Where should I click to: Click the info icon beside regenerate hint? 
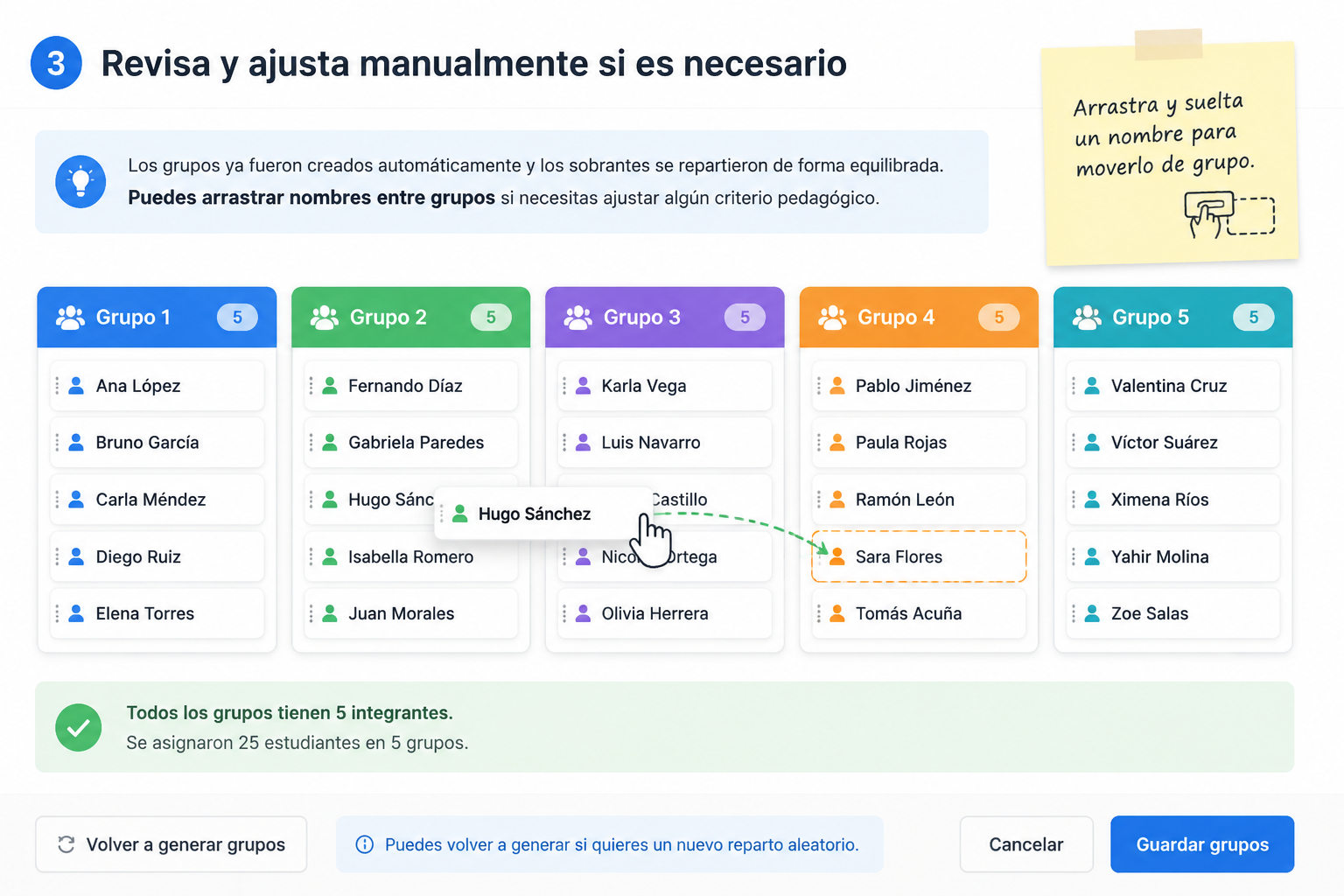pyautogui.click(x=364, y=844)
